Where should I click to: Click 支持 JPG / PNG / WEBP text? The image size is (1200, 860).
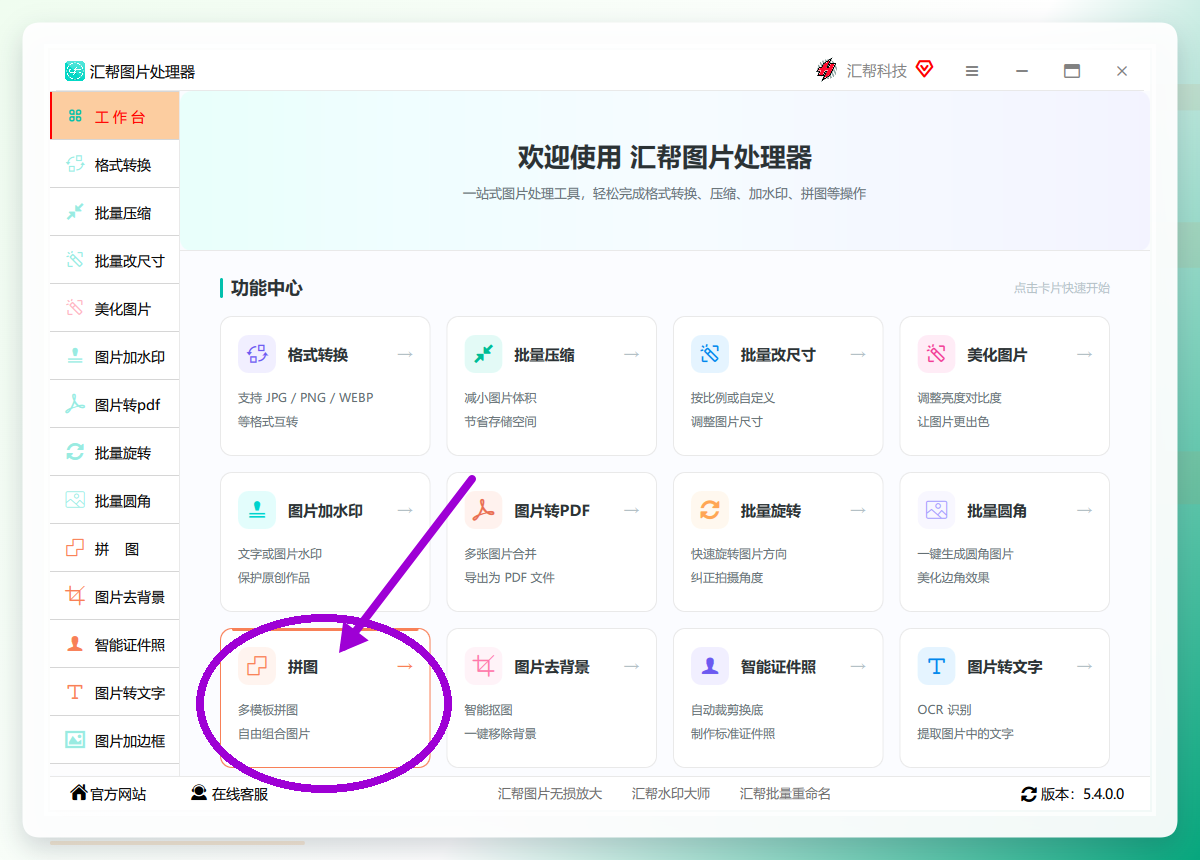click(x=305, y=397)
